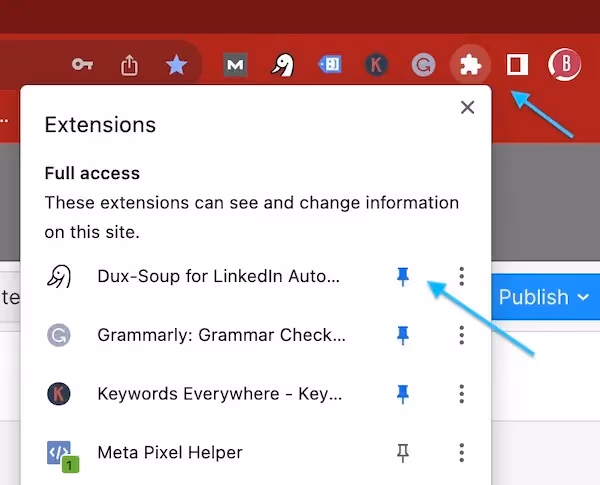Open more options for Dux-Soup extension
The image size is (600, 485).
462,276
